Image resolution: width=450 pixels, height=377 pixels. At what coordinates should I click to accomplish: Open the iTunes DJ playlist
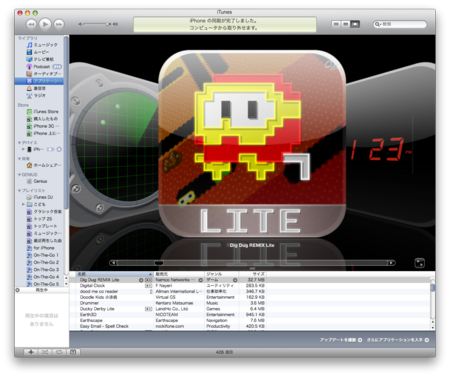[x=40, y=197]
